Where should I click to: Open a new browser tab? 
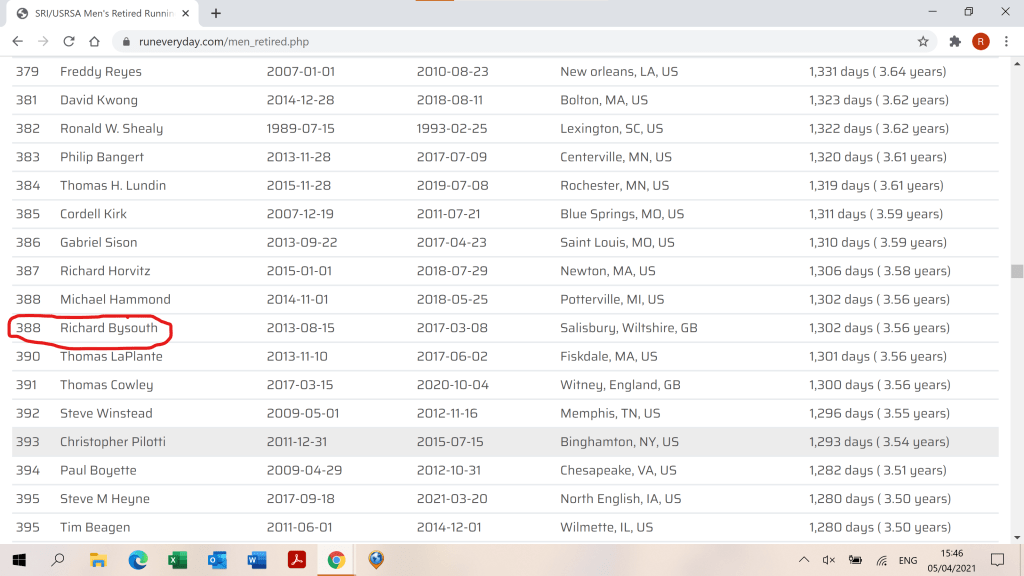[216, 13]
